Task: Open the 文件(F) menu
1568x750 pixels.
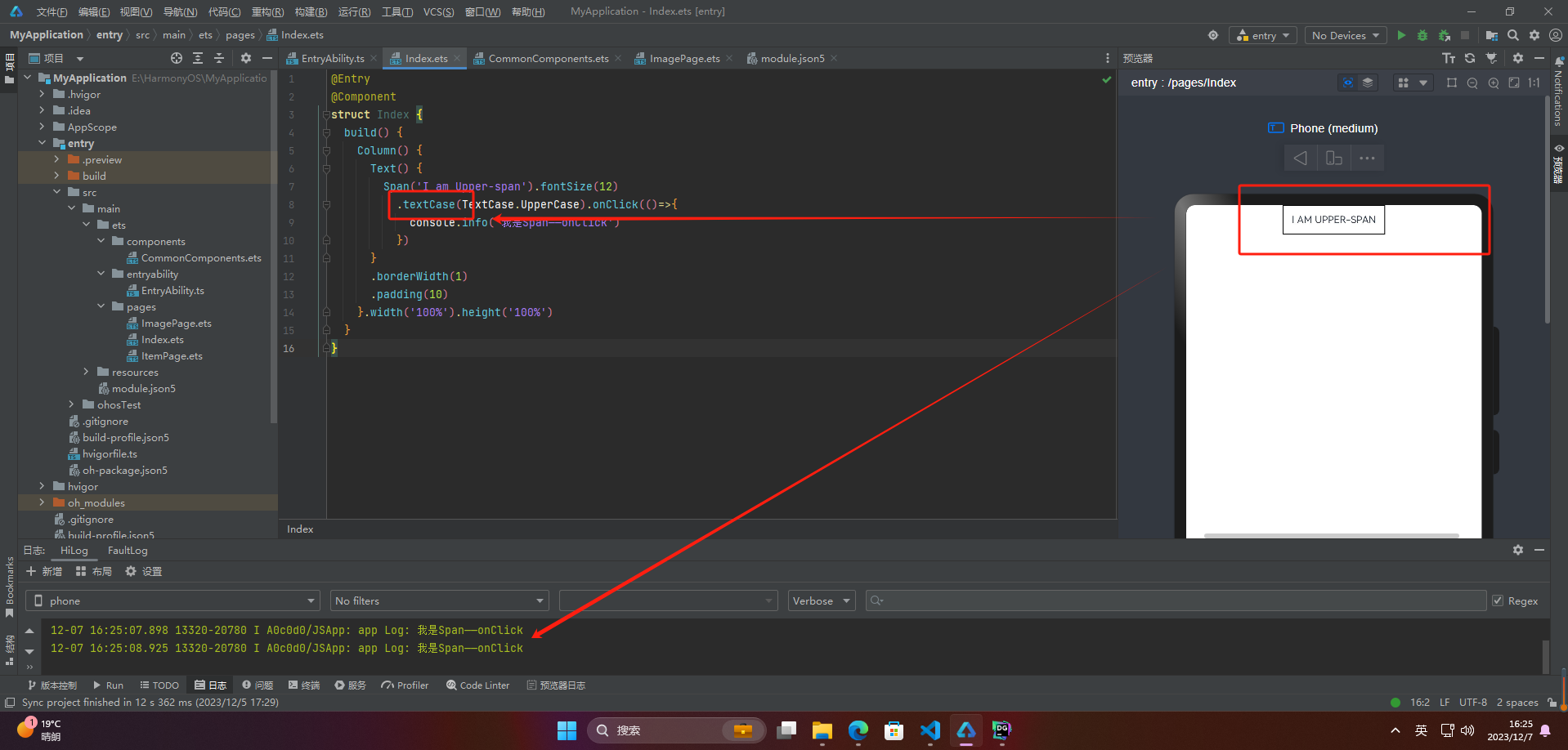Action: [52, 11]
